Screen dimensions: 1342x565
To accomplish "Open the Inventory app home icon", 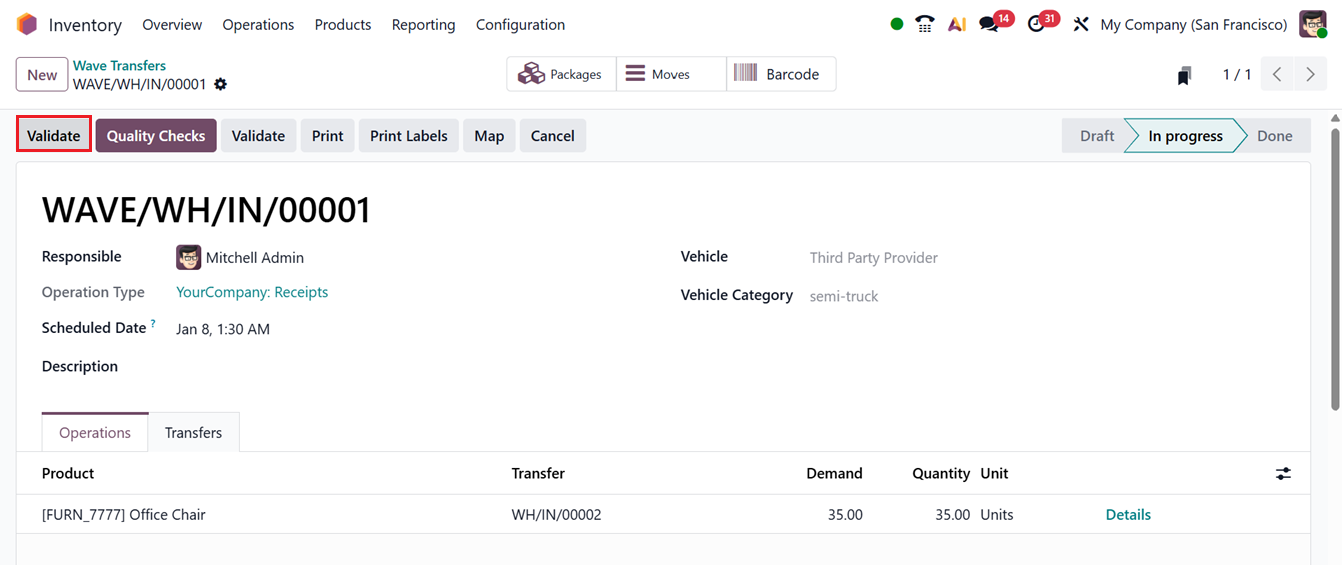I will [27, 24].
